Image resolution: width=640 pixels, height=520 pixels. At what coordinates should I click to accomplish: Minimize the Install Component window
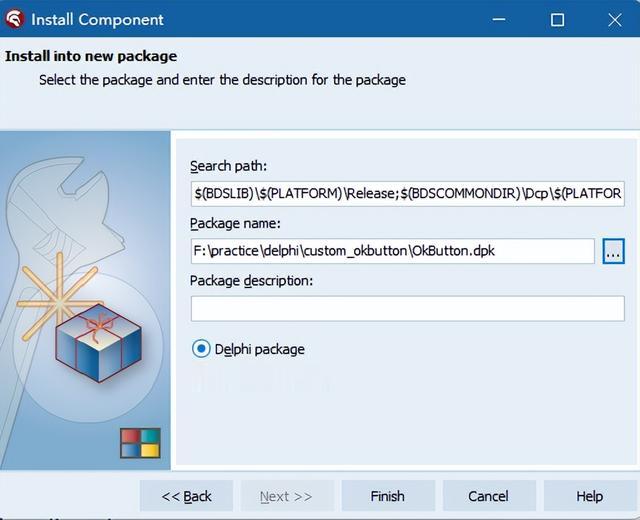point(499,19)
